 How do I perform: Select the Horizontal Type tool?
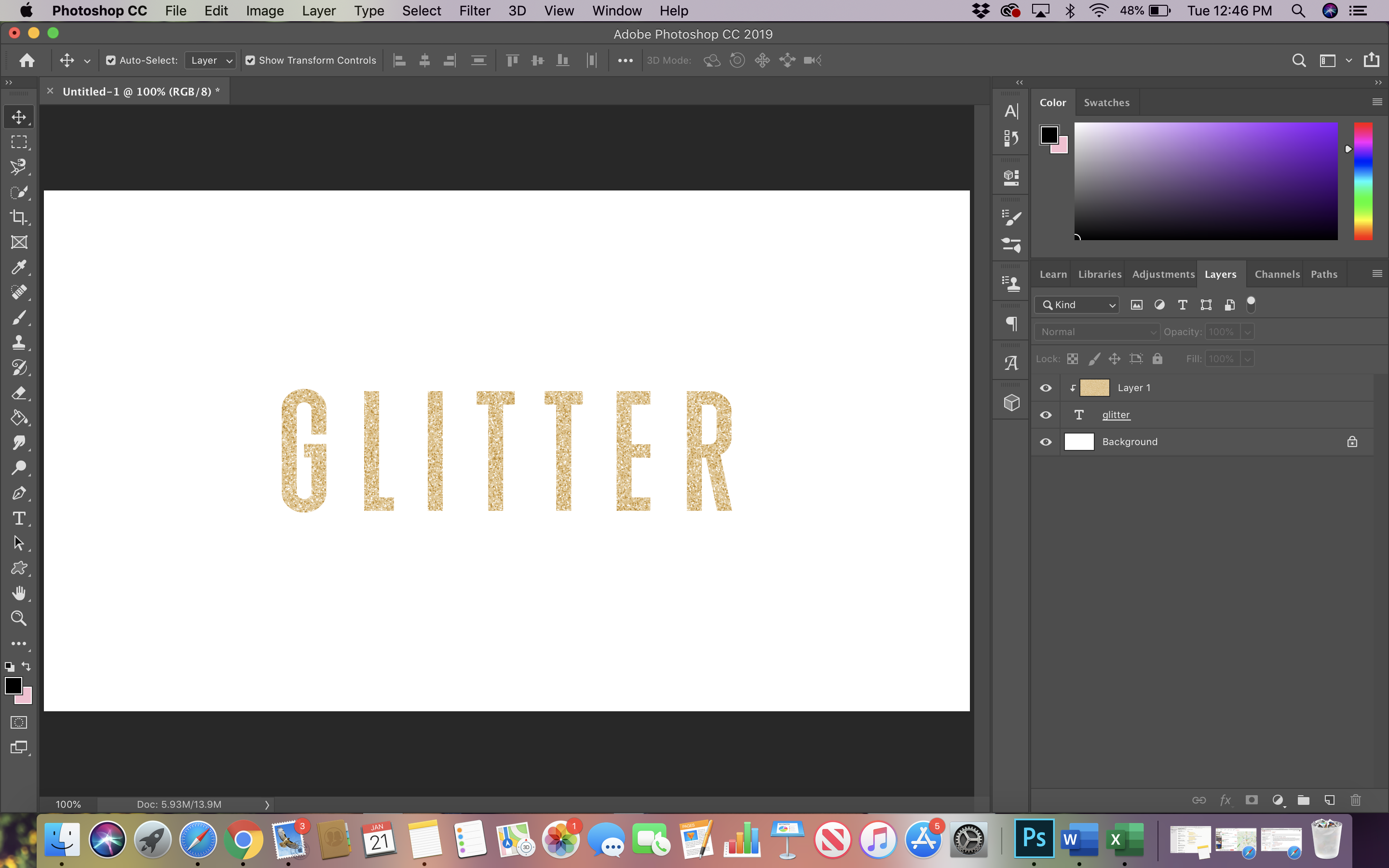coord(19,518)
